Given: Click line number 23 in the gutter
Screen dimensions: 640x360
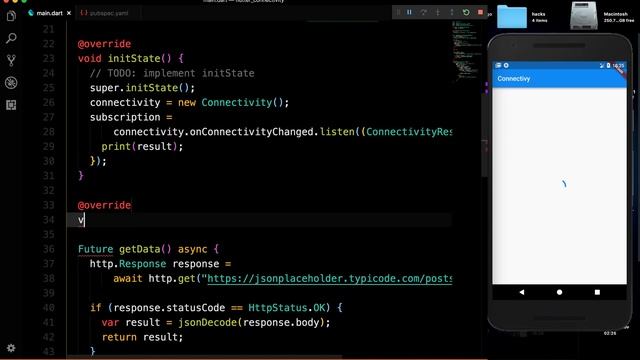Looking at the screenshot, I should [x=49, y=59].
